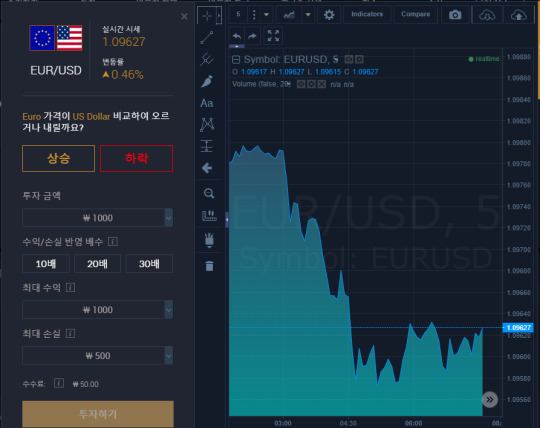Select the 5 minute interval button
Screen dimensions: 540x428
tap(238, 14)
